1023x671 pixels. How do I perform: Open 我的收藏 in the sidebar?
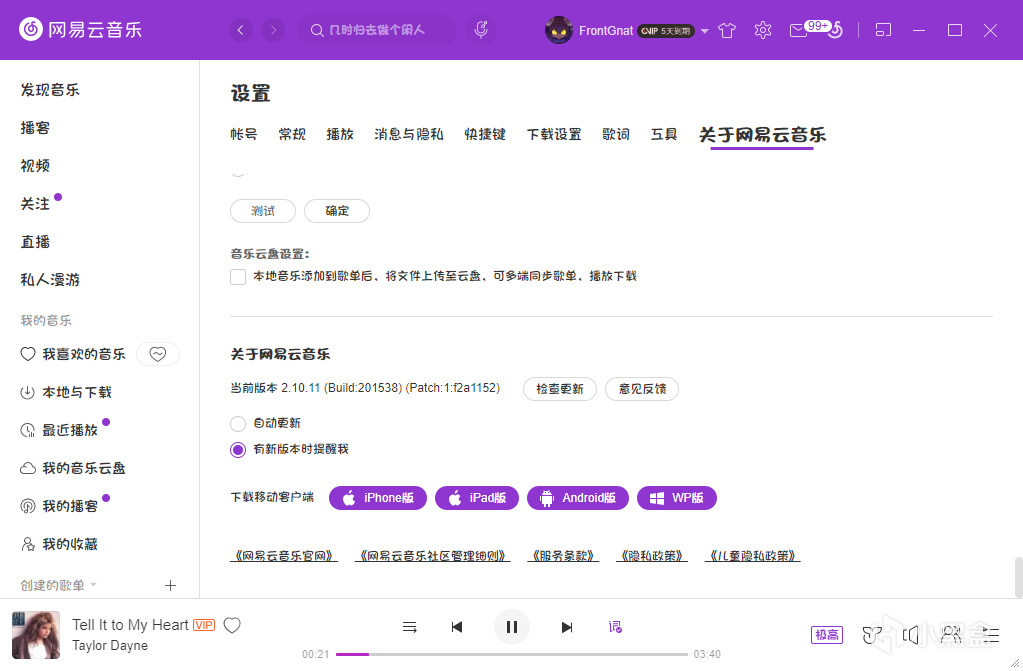(59, 544)
